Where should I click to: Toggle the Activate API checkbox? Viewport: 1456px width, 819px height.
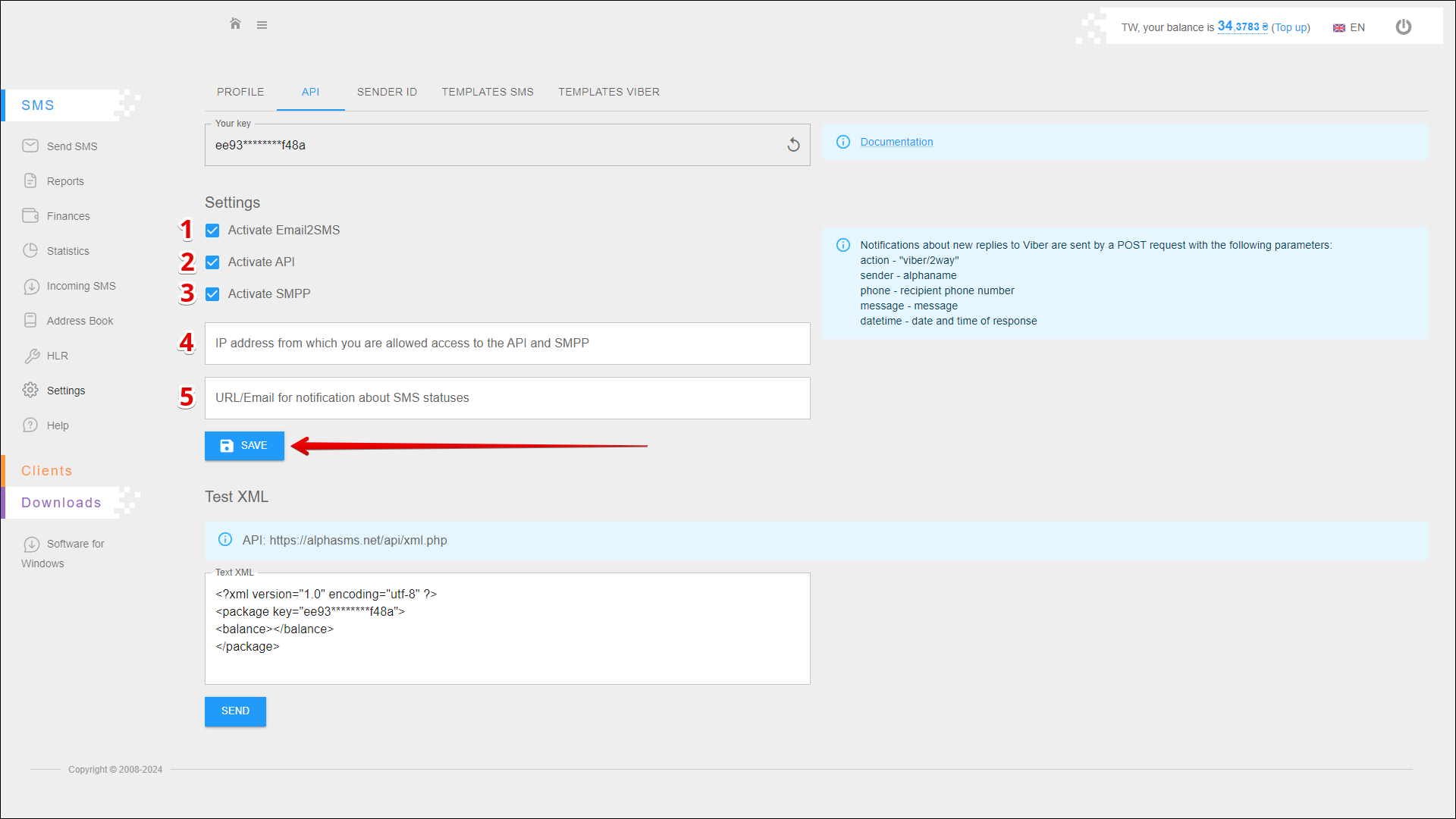tap(212, 262)
